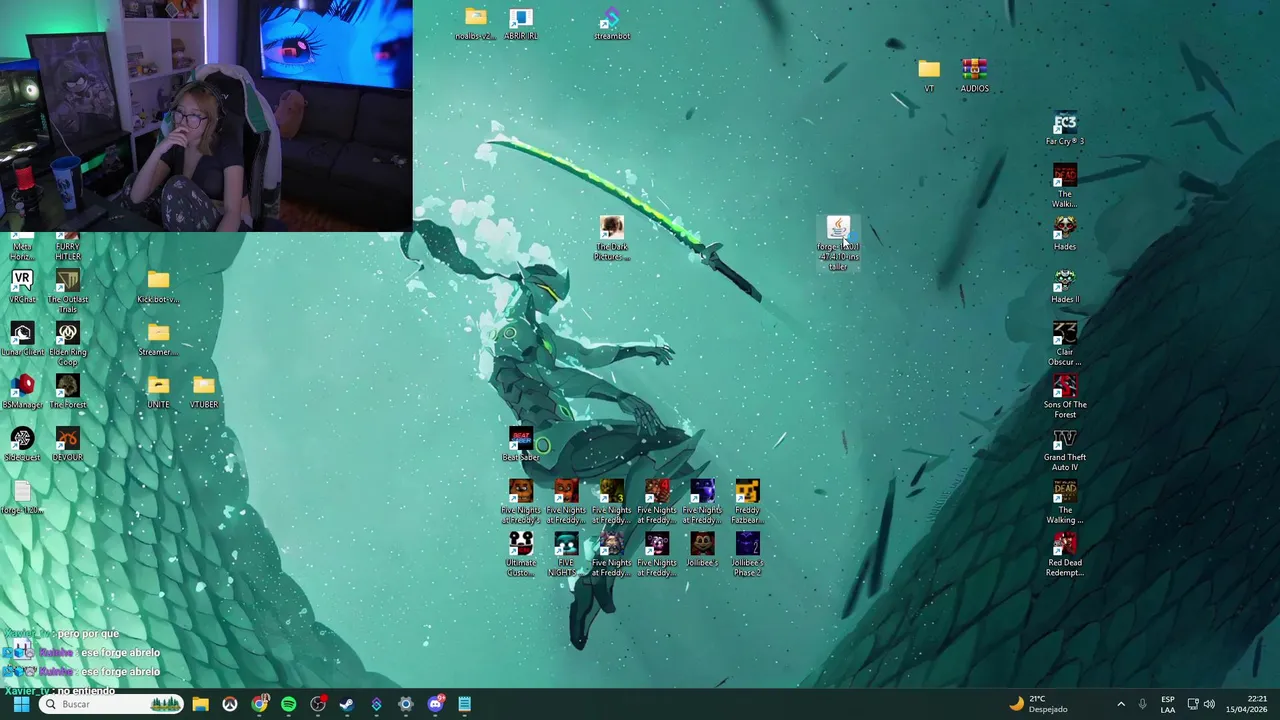Screen dimensions: 1280x720
Task: Select the Hades game icon
Action: click(x=1065, y=233)
